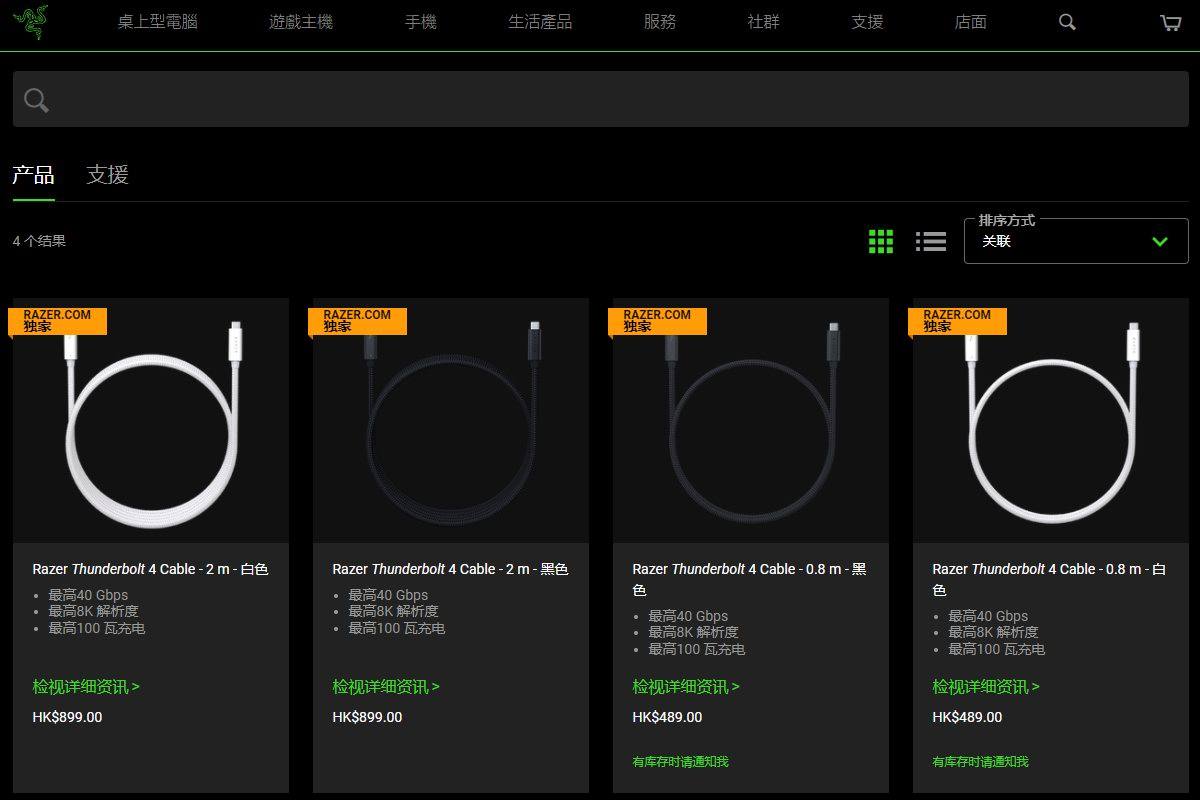Open the 生活產品 menu
Image resolution: width=1200 pixels, height=800 pixels.
(540, 22)
